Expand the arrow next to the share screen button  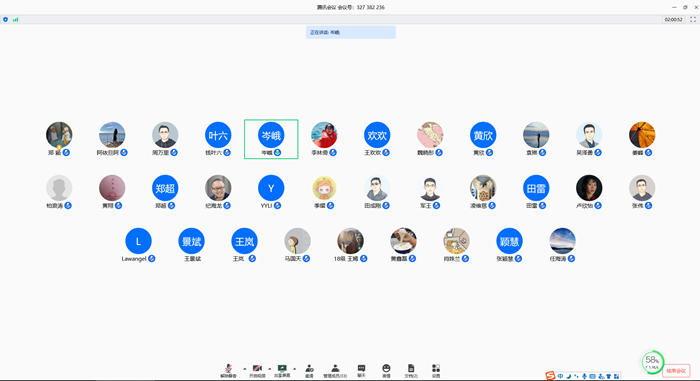[x=294, y=368]
